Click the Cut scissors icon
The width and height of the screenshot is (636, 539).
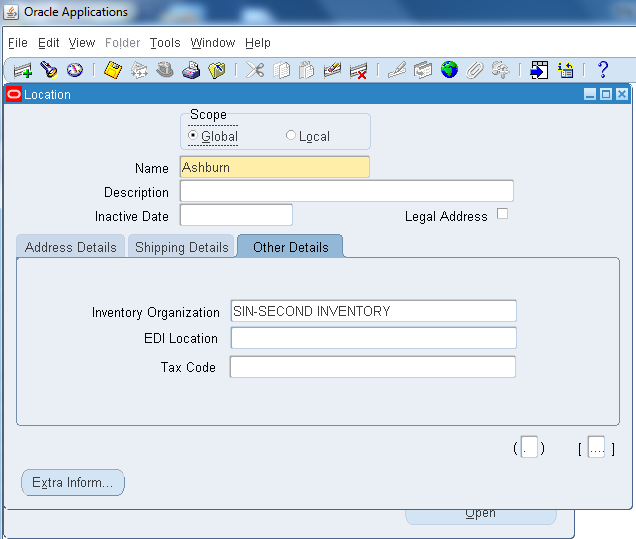[255, 70]
